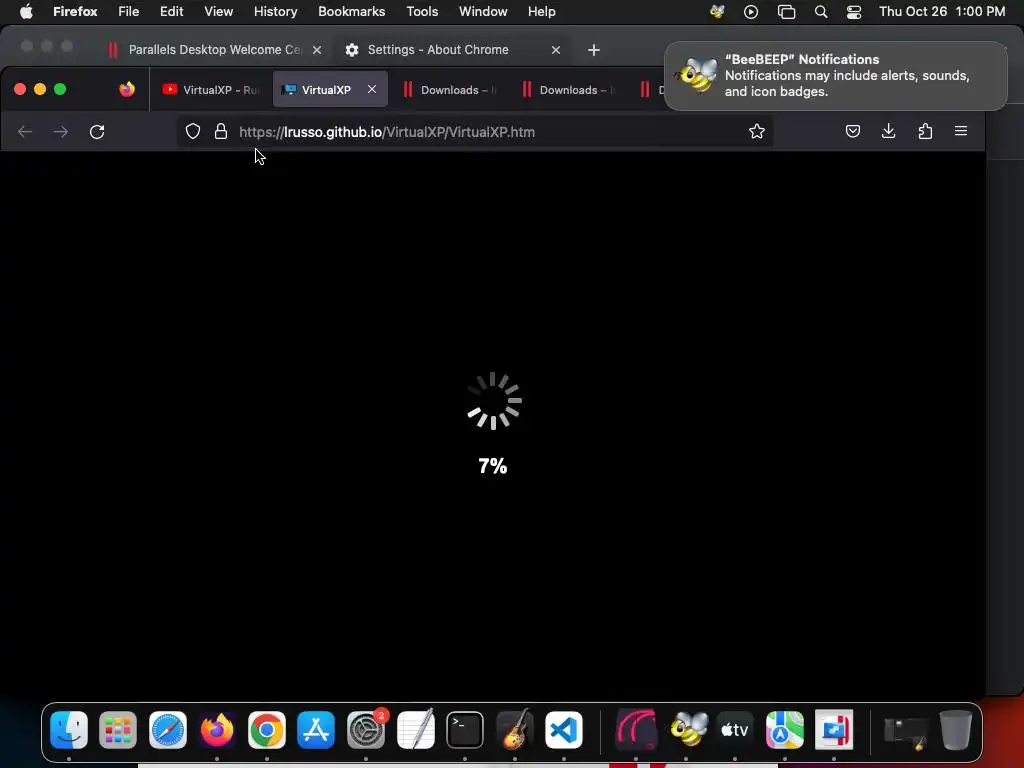Add a new tab in background window

click(x=594, y=50)
